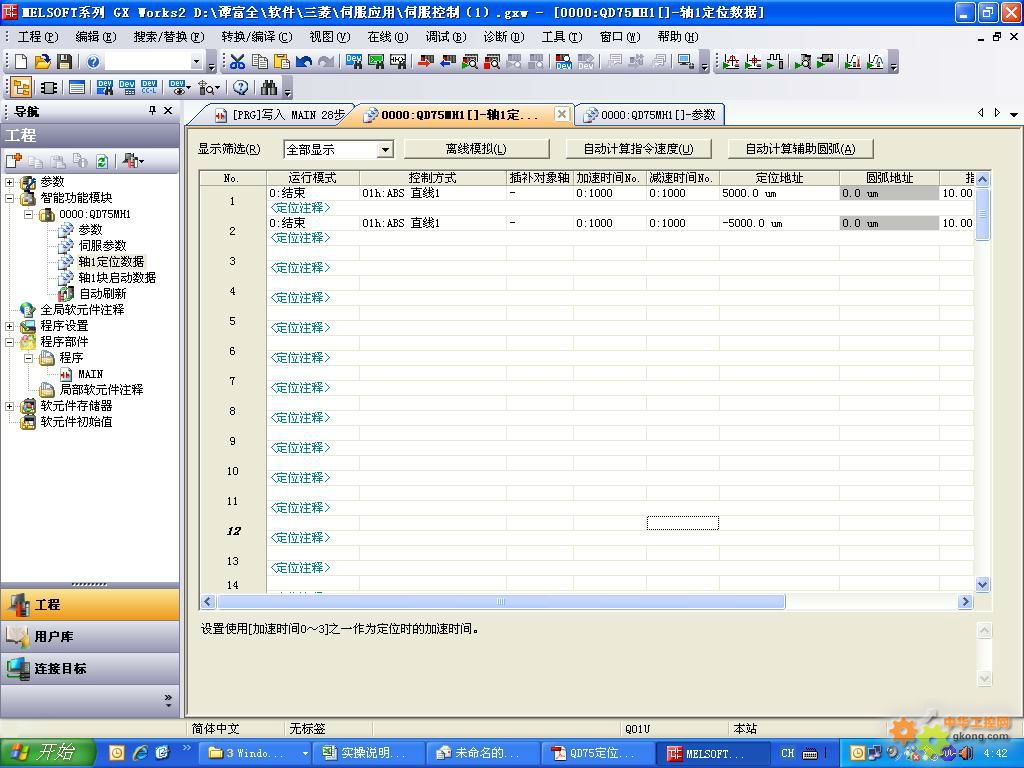The image size is (1024, 768).
Task: Open the toolbar combo box dropdown arrow
Action: pos(196,62)
